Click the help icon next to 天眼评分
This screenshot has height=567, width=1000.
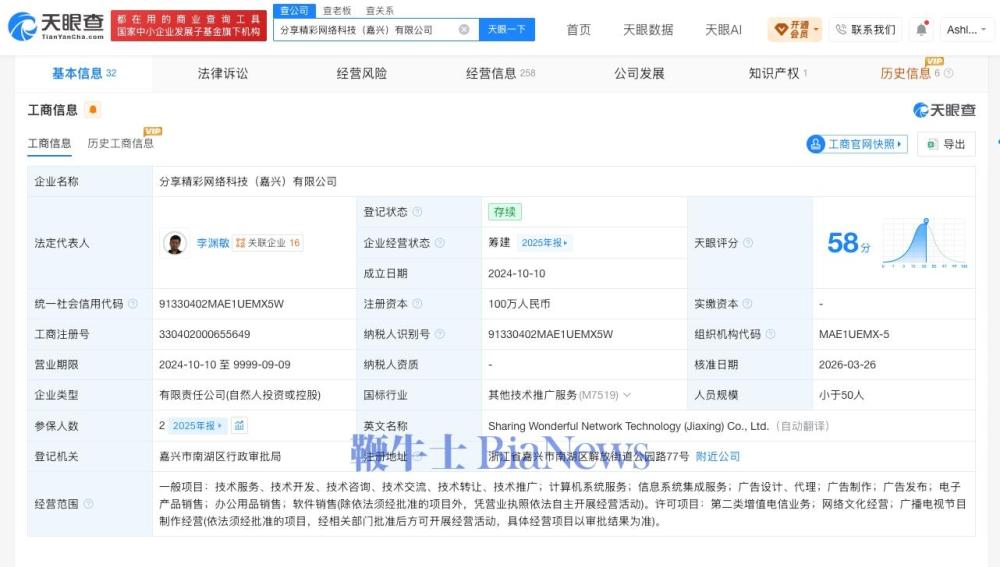click(x=748, y=243)
